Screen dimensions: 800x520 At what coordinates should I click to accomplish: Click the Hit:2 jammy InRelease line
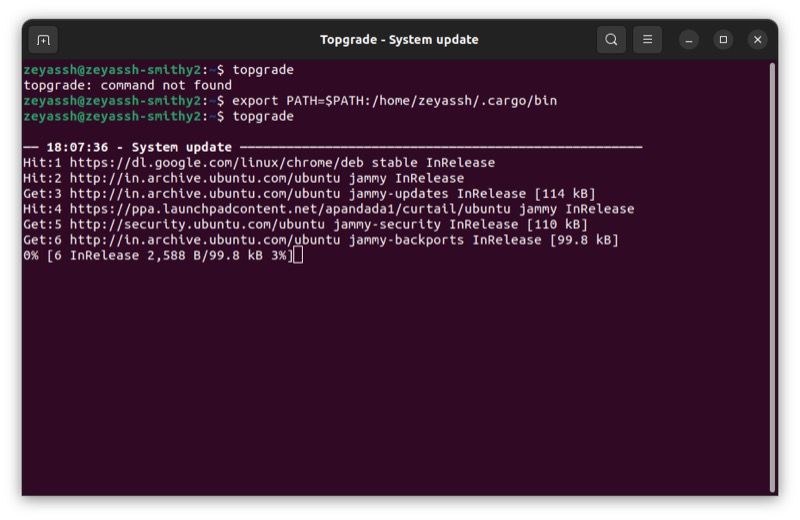(x=243, y=178)
